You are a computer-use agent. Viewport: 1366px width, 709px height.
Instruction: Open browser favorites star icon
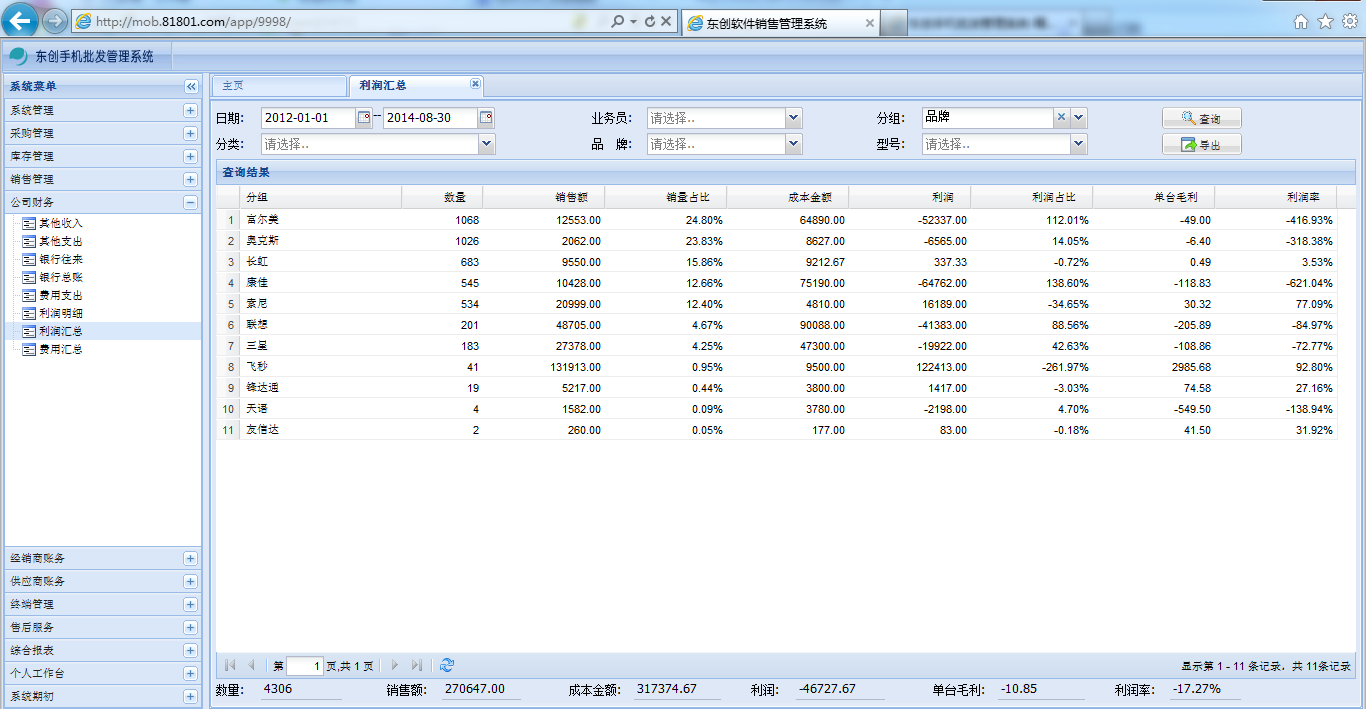coord(1325,21)
